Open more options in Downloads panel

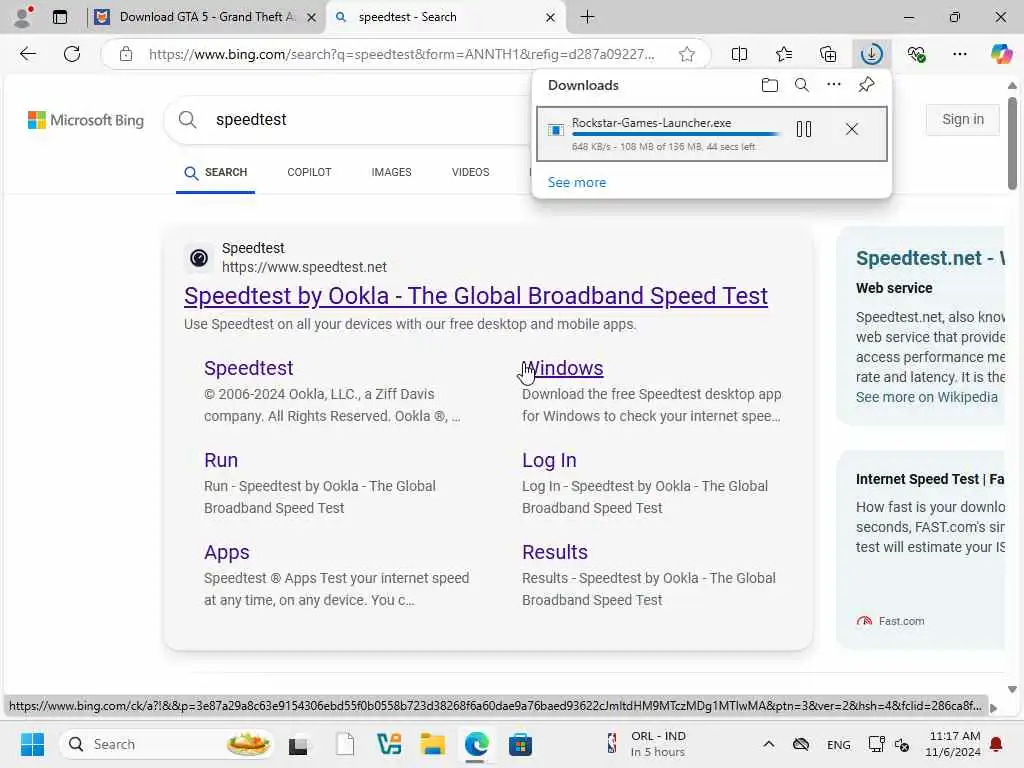[x=833, y=85]
